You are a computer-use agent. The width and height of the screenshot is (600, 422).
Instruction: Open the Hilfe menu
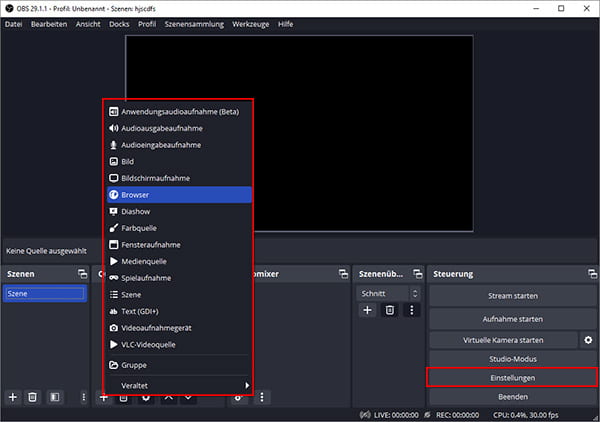285,24
